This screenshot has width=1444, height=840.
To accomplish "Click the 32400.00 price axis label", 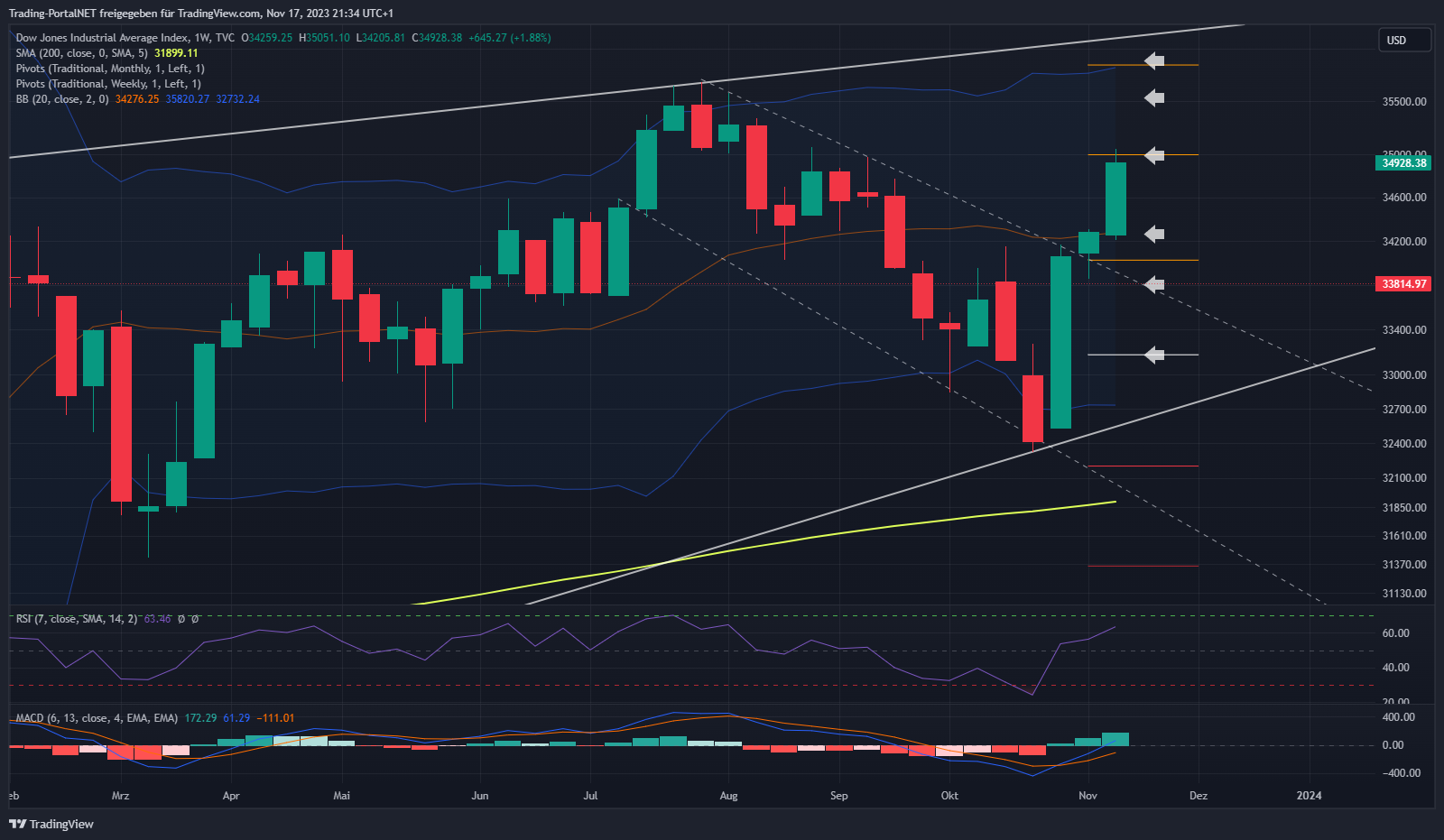I will tap(1404, 444).
